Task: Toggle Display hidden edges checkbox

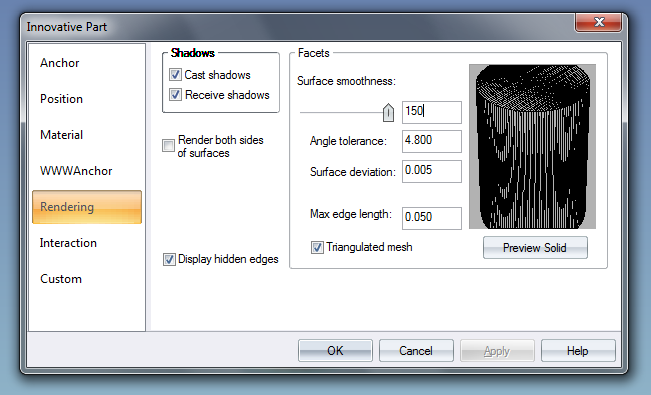Action: point(169,260)
